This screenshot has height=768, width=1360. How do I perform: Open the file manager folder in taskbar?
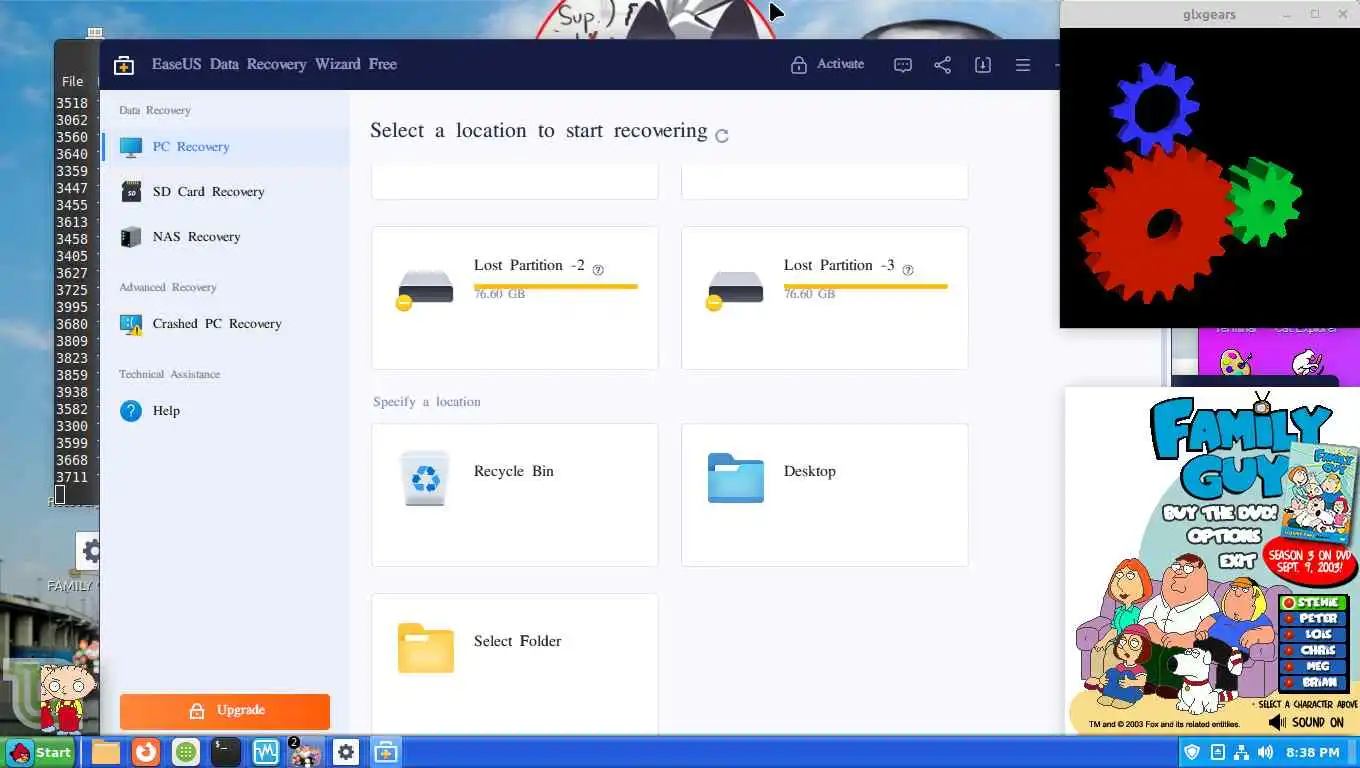click(106, 752)
